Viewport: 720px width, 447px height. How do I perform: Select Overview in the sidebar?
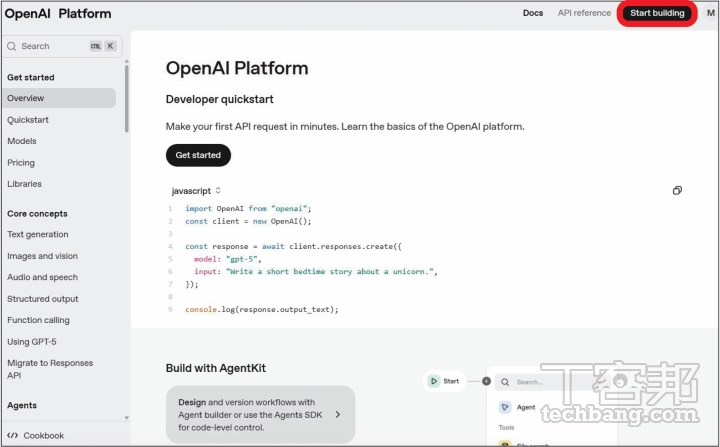(x=59, y=98)
